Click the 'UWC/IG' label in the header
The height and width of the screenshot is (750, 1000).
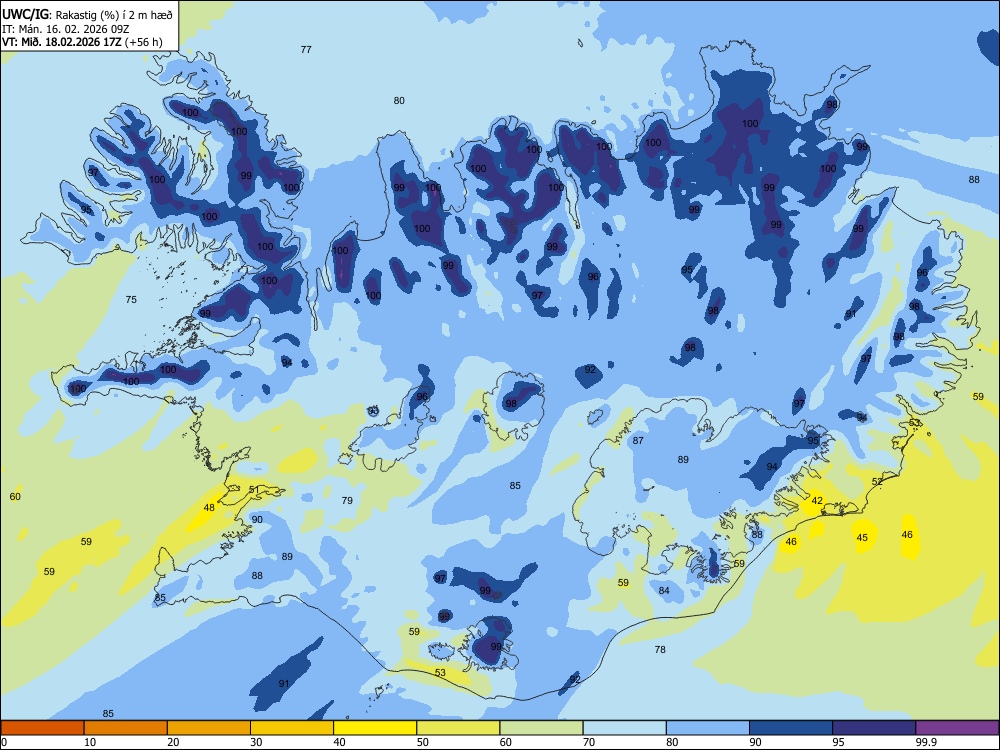(x=25, y=15)
